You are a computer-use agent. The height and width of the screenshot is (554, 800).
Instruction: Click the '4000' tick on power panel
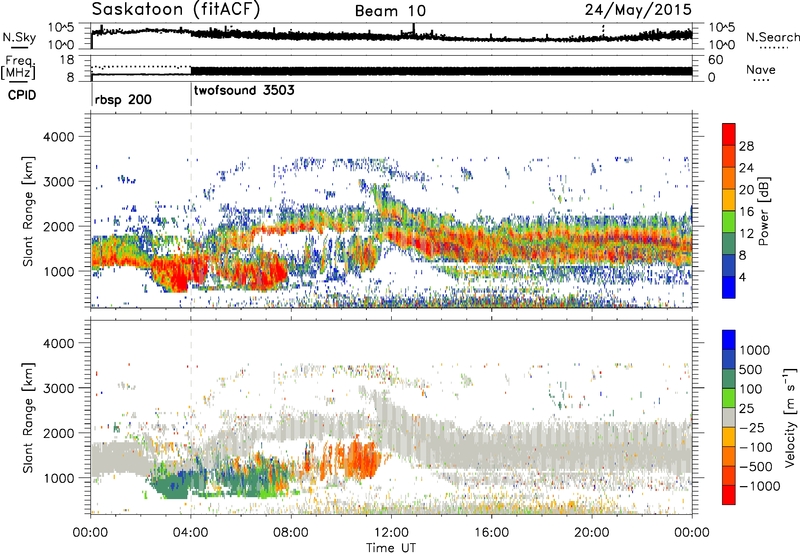pyautogui.click(x=58, y=137)
